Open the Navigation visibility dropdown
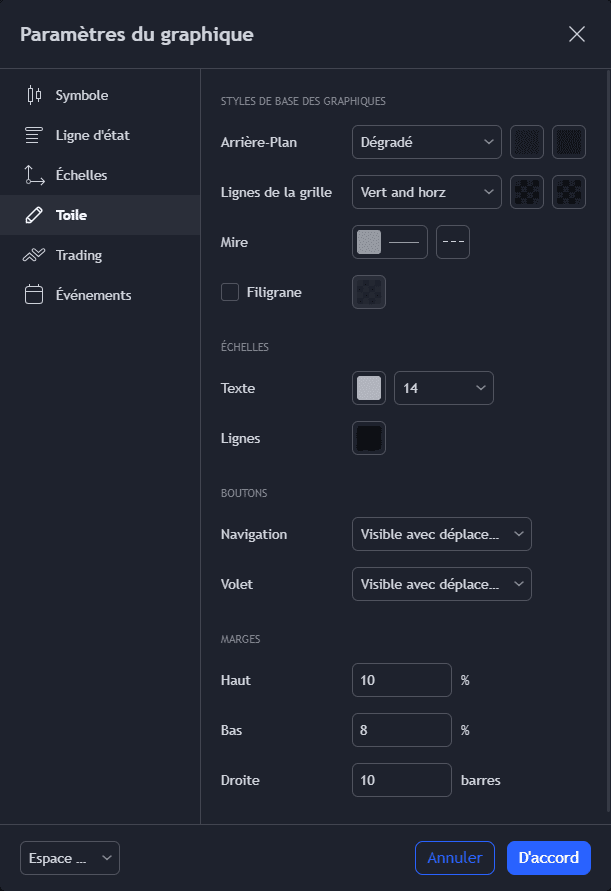The width and height of the screenshot is (611, 891). tap(441, 534)
